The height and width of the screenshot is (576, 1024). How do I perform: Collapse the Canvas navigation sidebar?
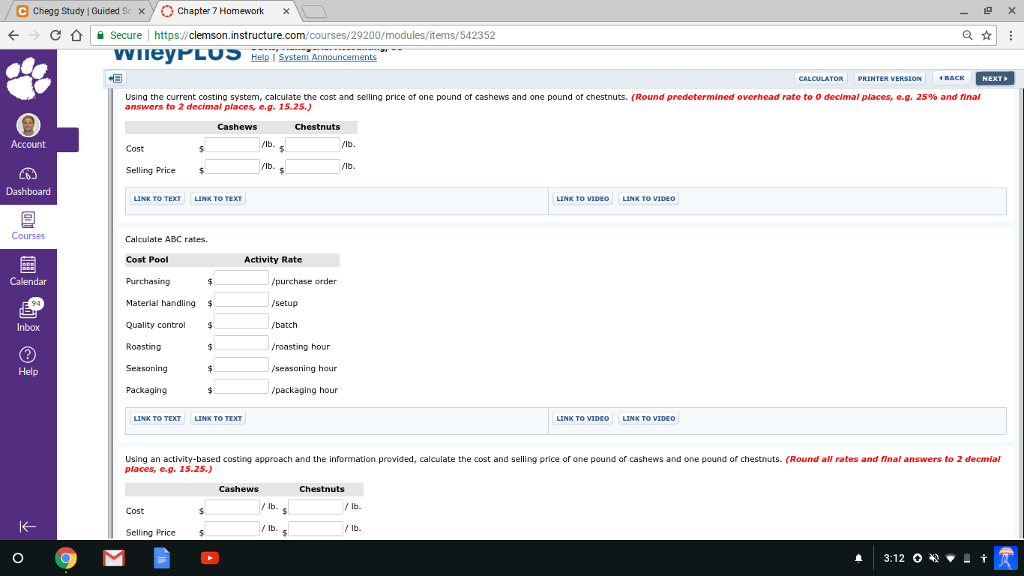pos(27,526)
